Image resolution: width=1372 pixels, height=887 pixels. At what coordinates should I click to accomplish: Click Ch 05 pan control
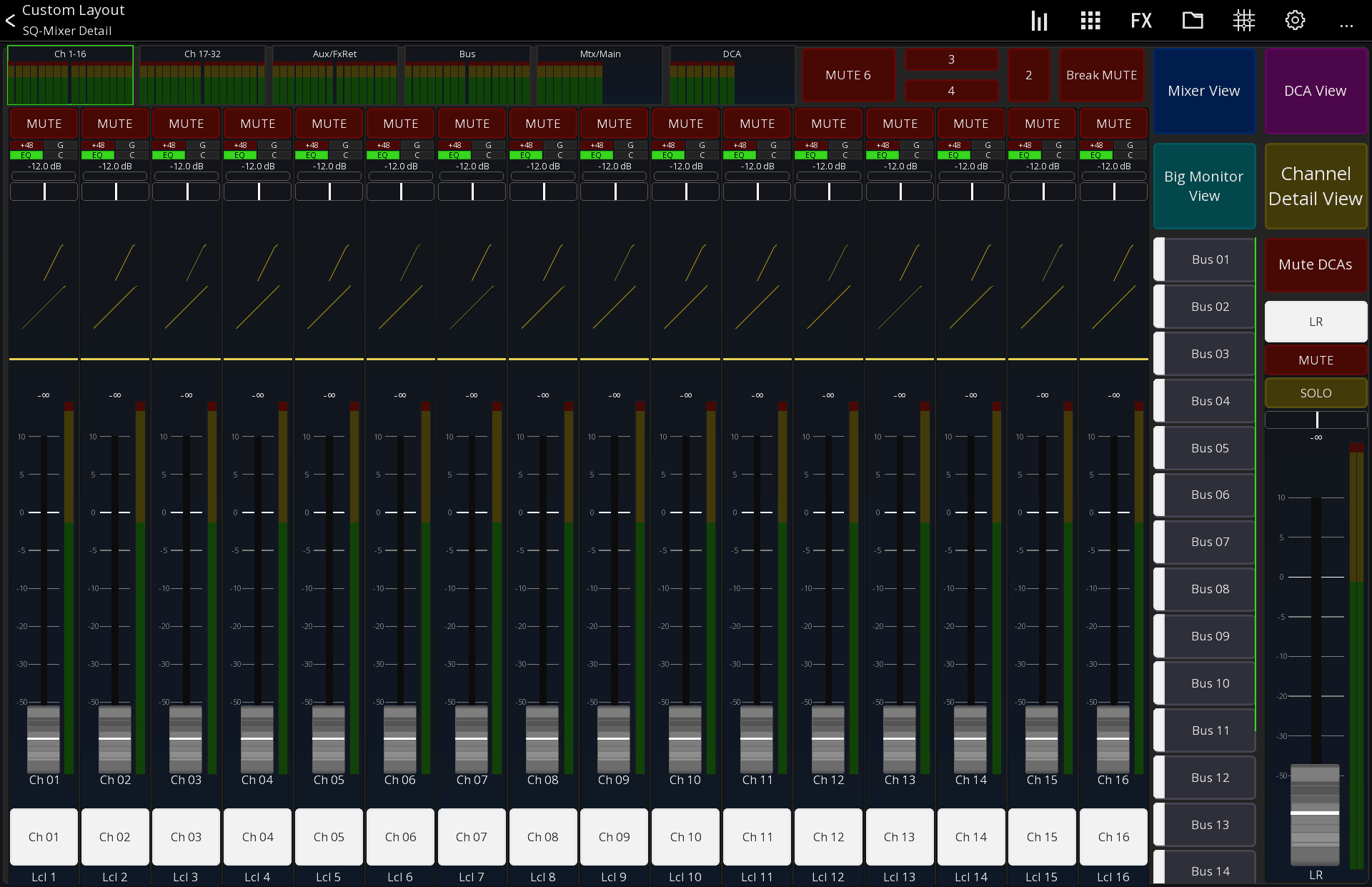click(x=329, y=192)
